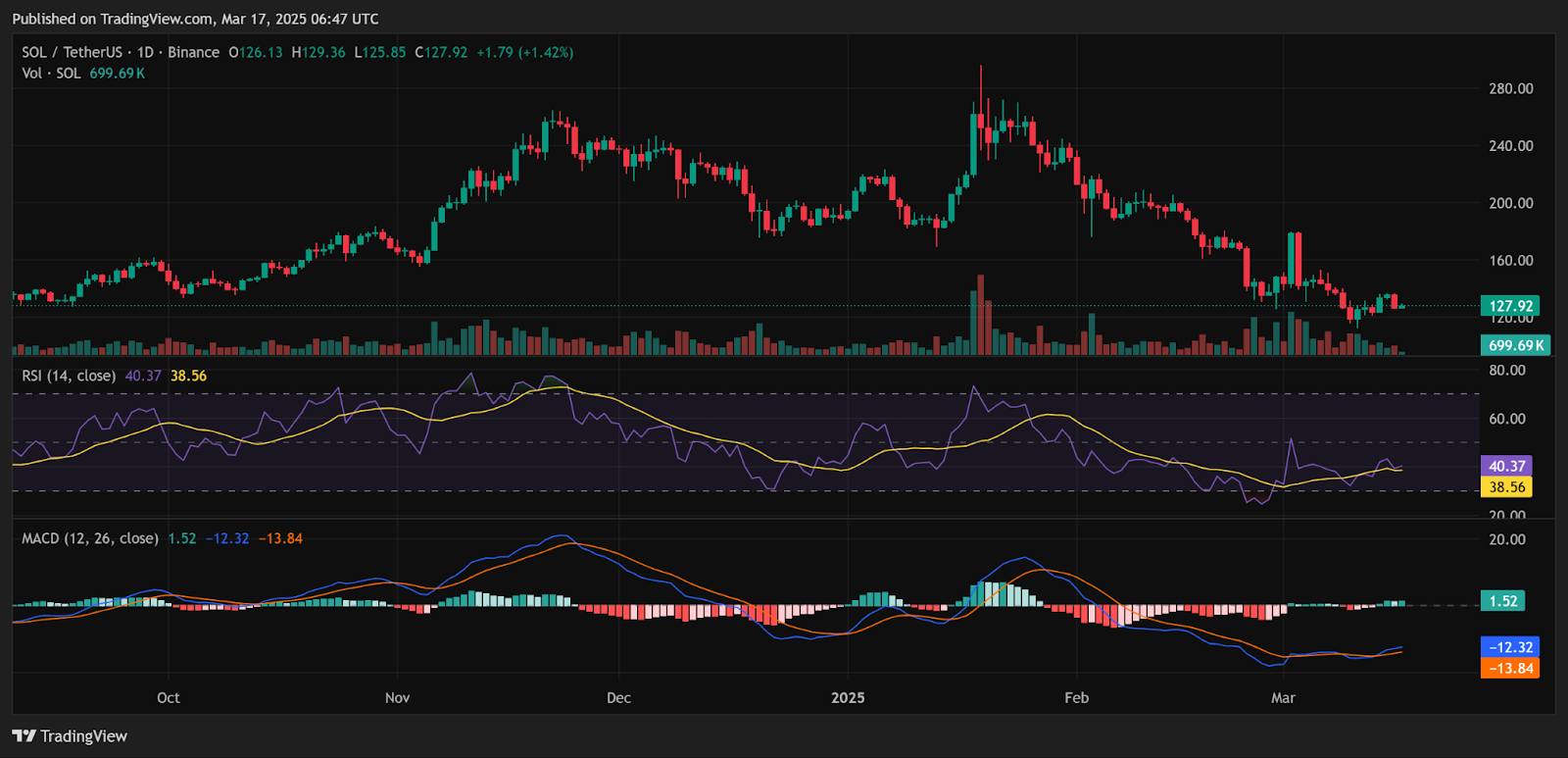Click the TradingView logo icon at bottom left
This screenshot has height=758, width=1568.
coord(24,736)
